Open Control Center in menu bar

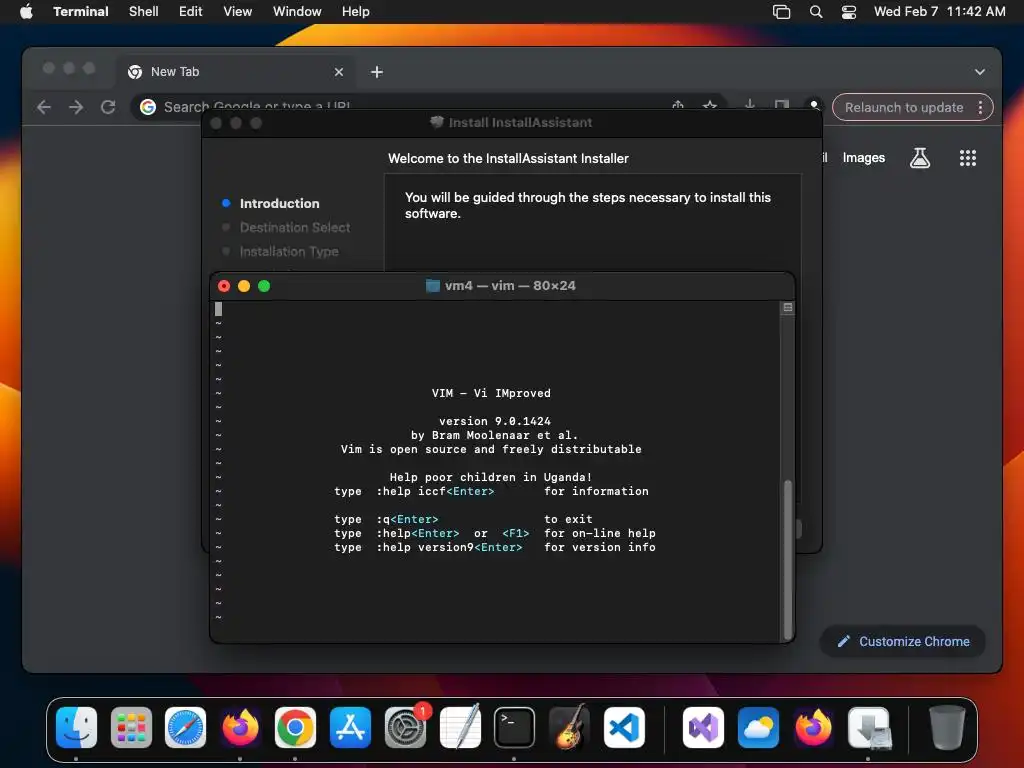(848, 11)
